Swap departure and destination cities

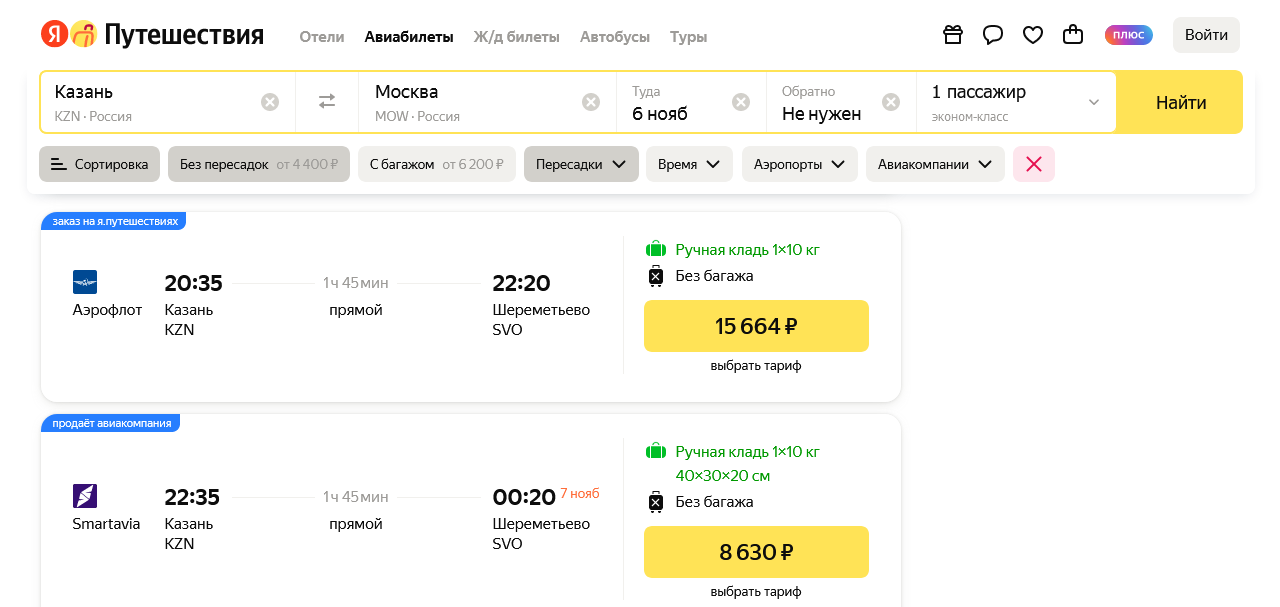[327, 101]
